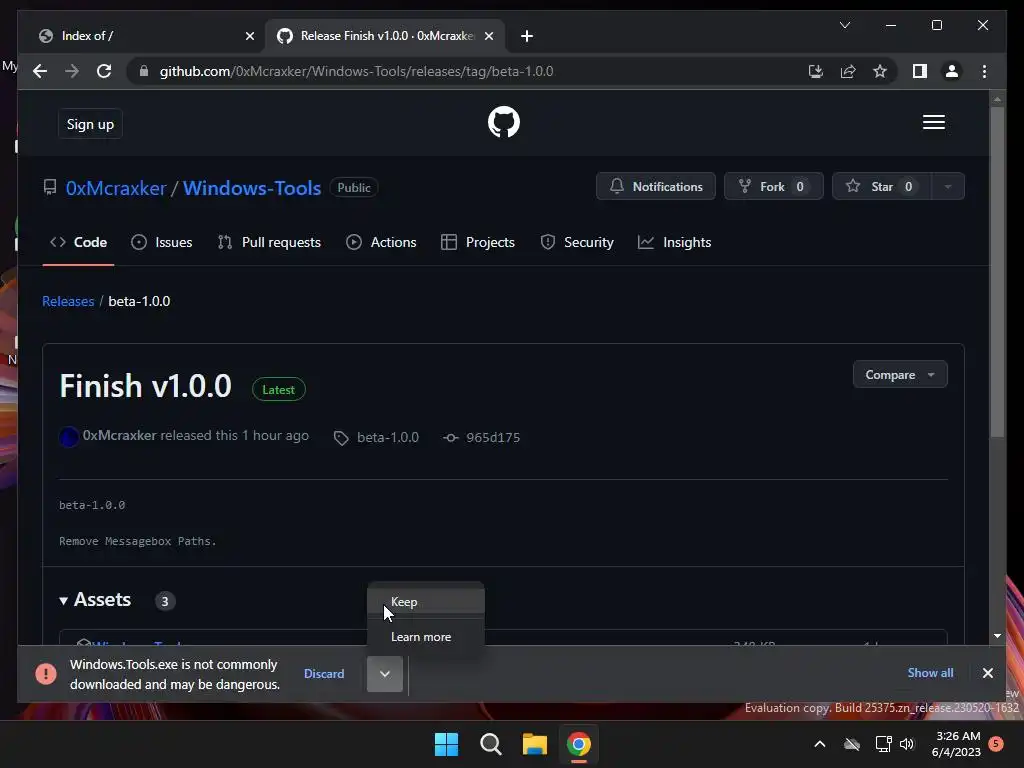Switch to the Issues tab
Screen dimensions: 1024x768
162,242
